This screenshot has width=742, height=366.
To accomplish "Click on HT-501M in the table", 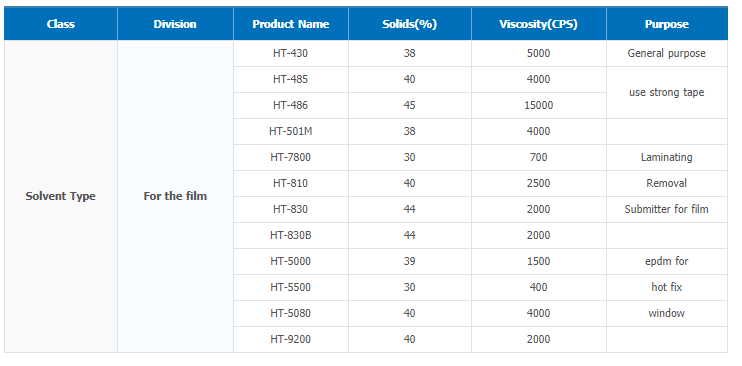I will click(x=291, y=131).
